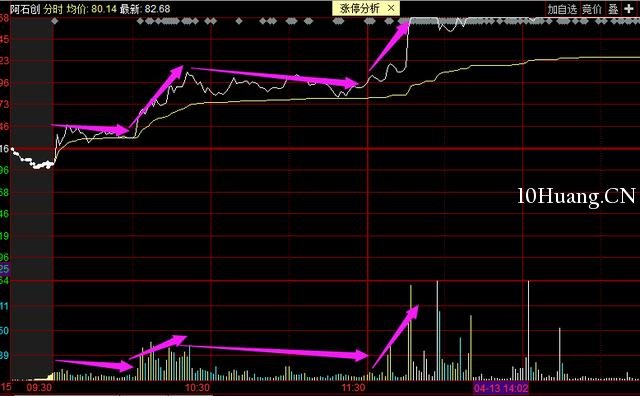The image size is (640, 396).
Task: Click the 11:30 time axis label
Action: [x=353, y=387]
